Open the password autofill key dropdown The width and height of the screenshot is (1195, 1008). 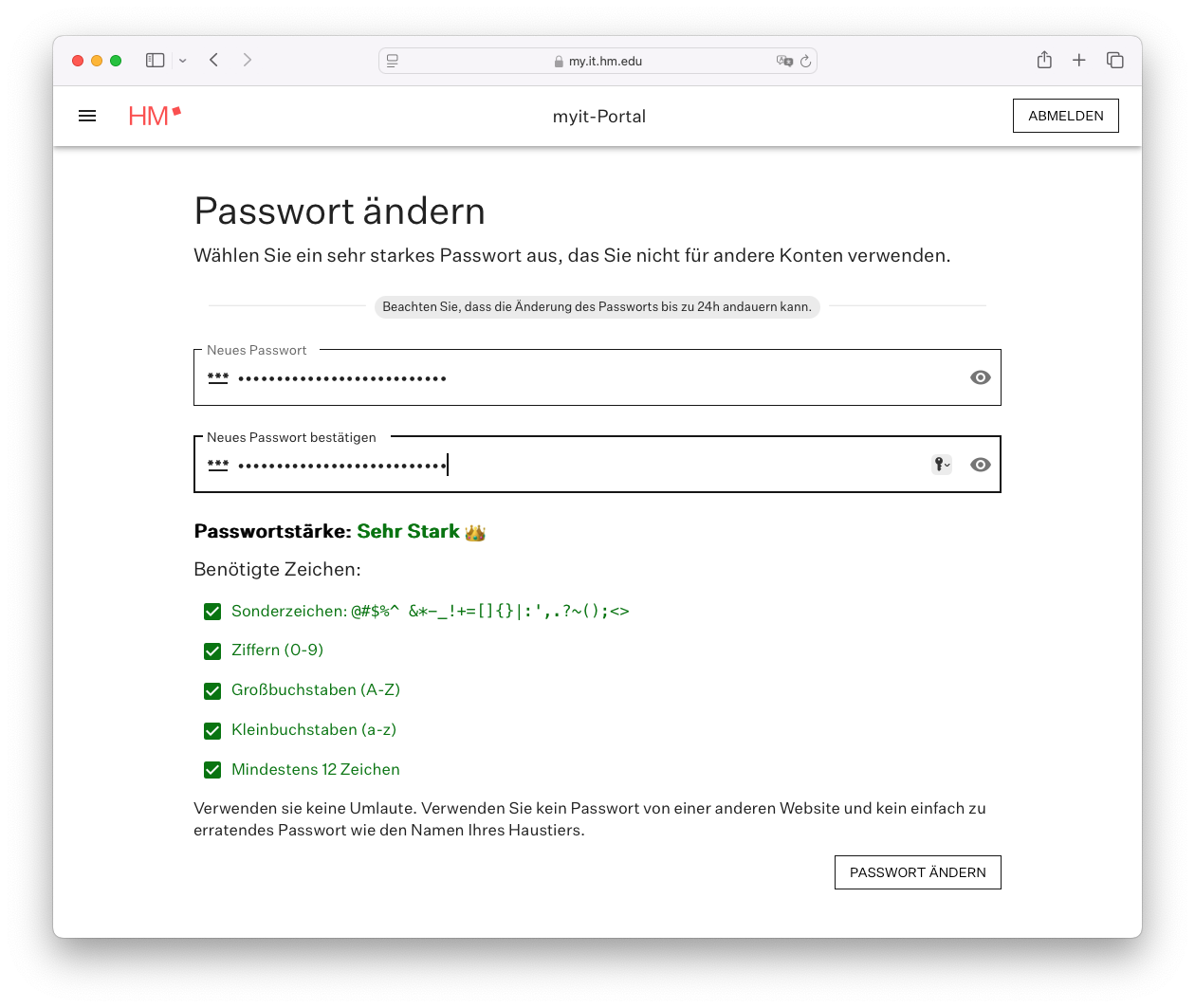tap(941, 465)
